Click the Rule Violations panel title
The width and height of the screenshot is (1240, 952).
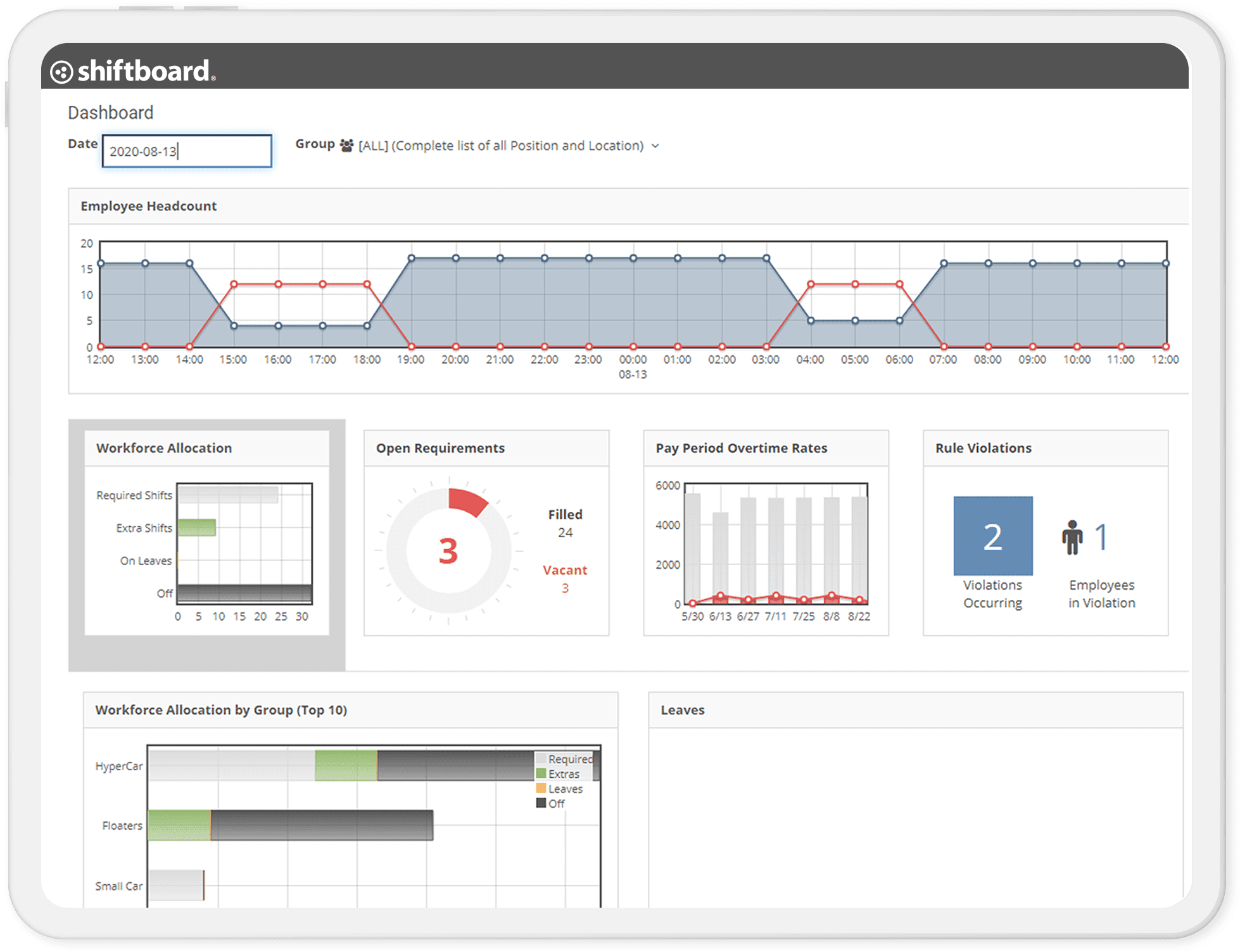pyautogui.click(x=984, y=448)
